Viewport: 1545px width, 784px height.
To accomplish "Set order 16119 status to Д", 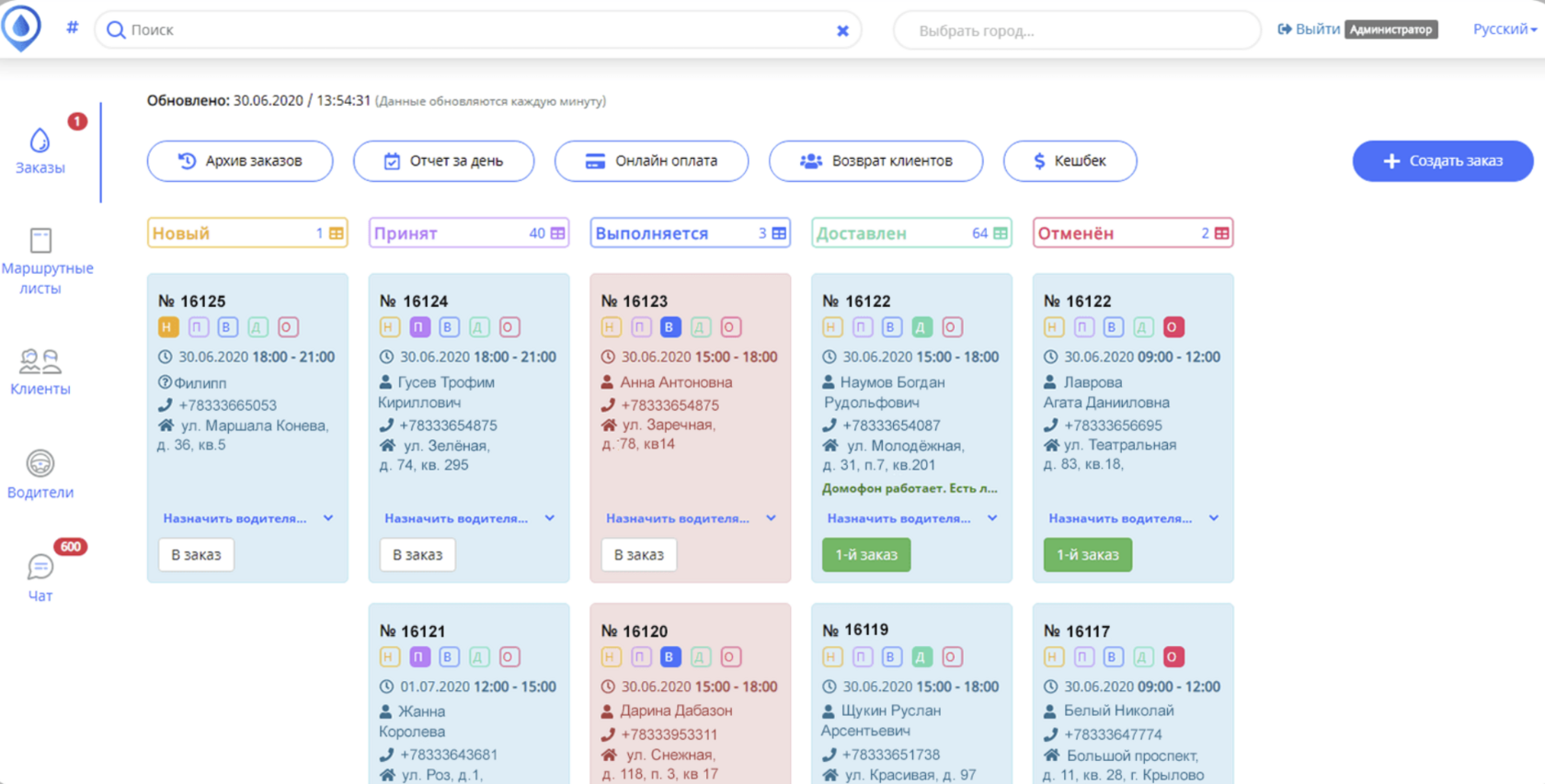I will pyautogui.click(x=922, y=657).
